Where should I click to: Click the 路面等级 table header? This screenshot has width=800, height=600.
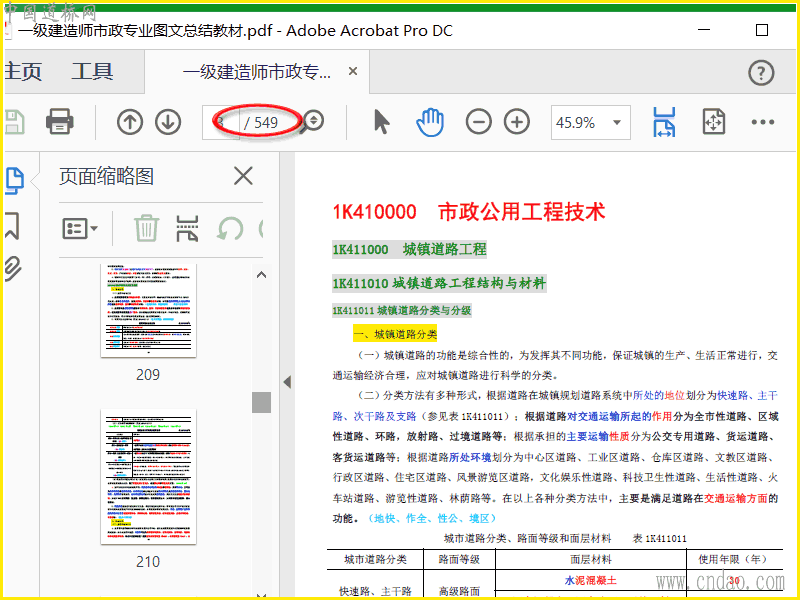coord(459,559)
